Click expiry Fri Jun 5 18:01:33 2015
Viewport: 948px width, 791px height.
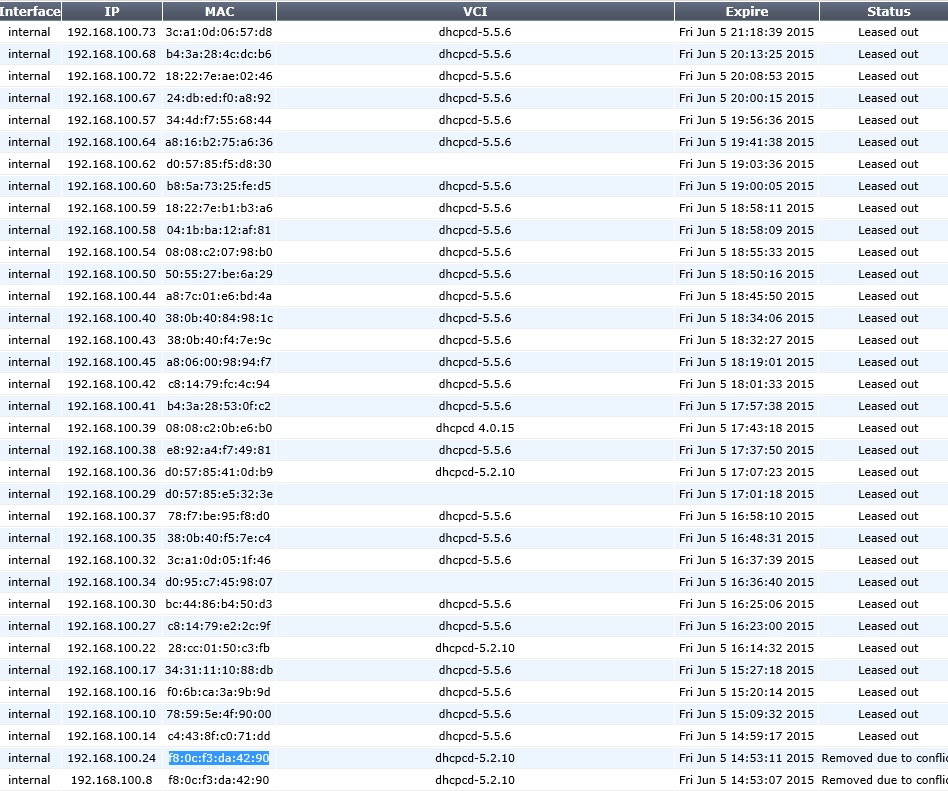(x=747, y=384)
